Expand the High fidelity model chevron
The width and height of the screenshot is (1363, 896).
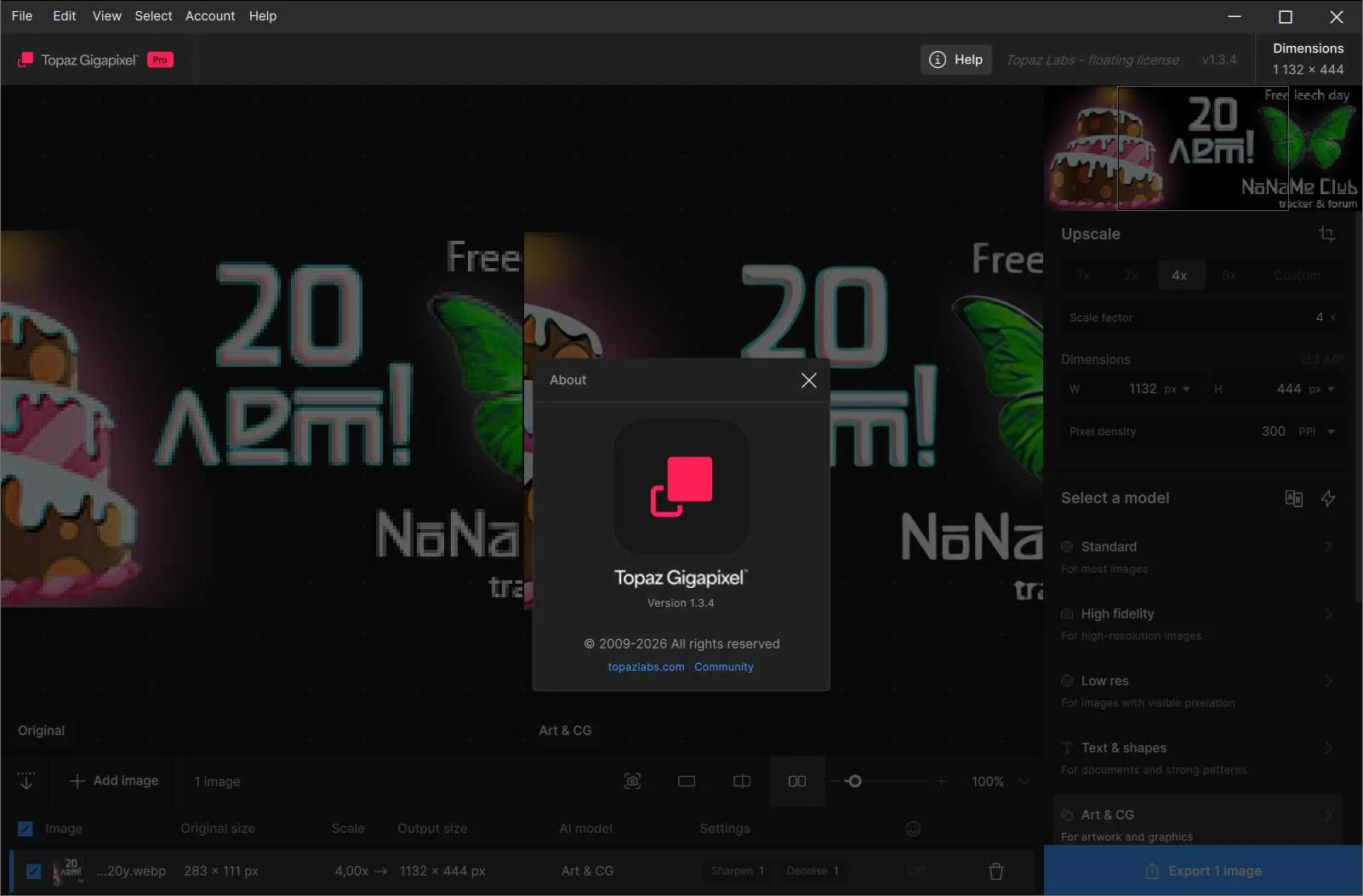1328,614
